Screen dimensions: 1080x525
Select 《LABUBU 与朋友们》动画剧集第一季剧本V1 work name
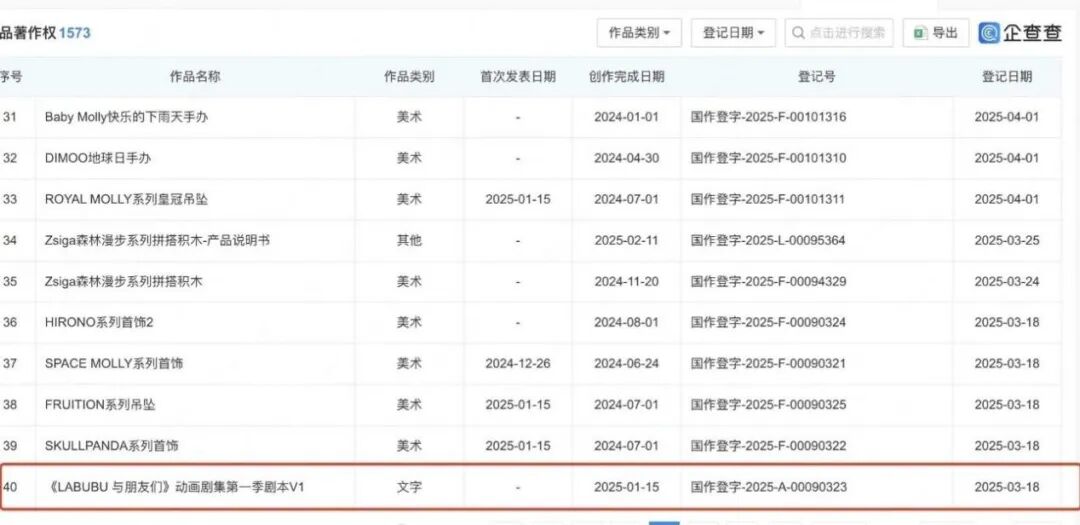click(x=175, y=487)
